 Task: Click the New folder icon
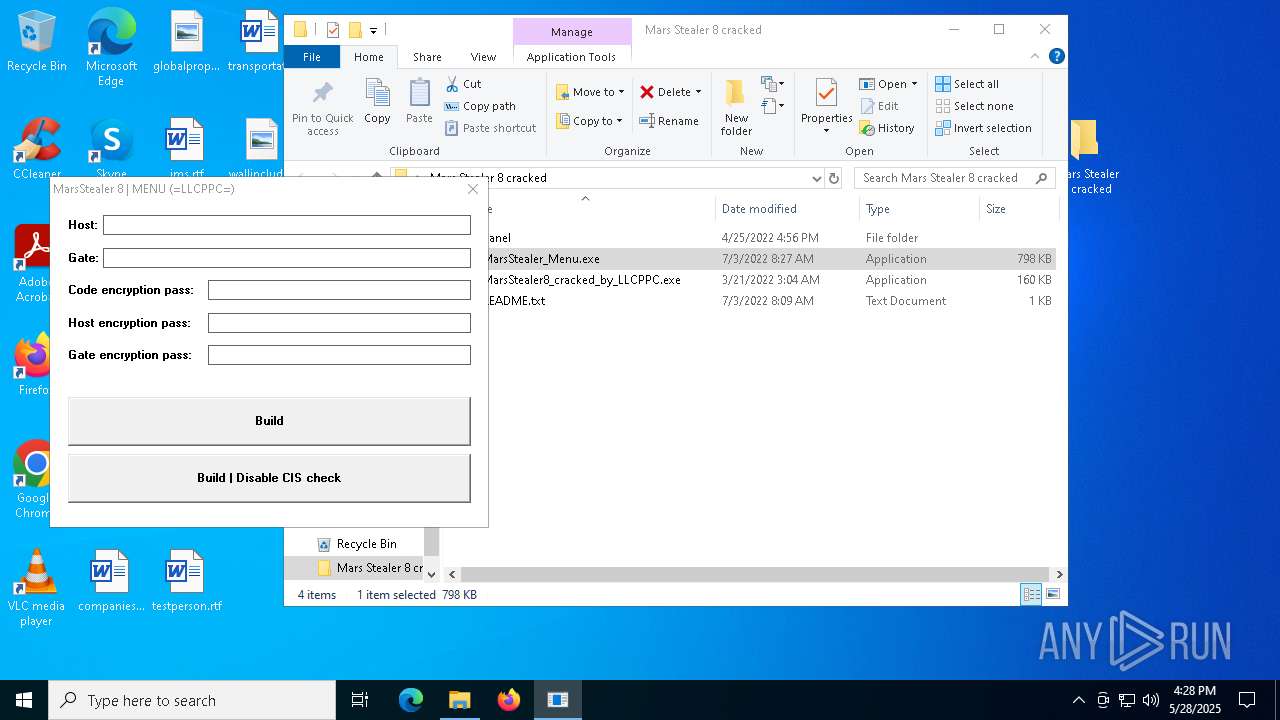coord(735,94)
